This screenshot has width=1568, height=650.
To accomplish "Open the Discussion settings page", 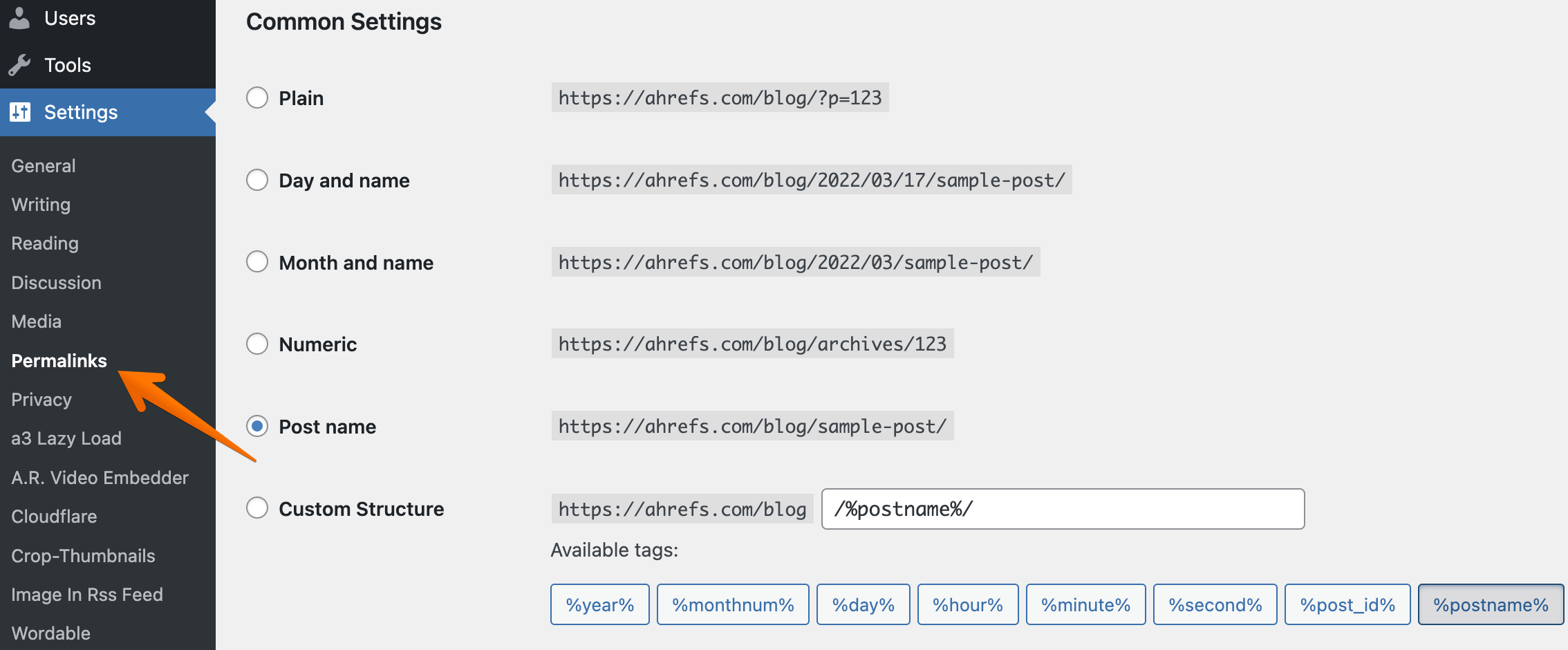I will pyautogui.click(x=55, y=282).
